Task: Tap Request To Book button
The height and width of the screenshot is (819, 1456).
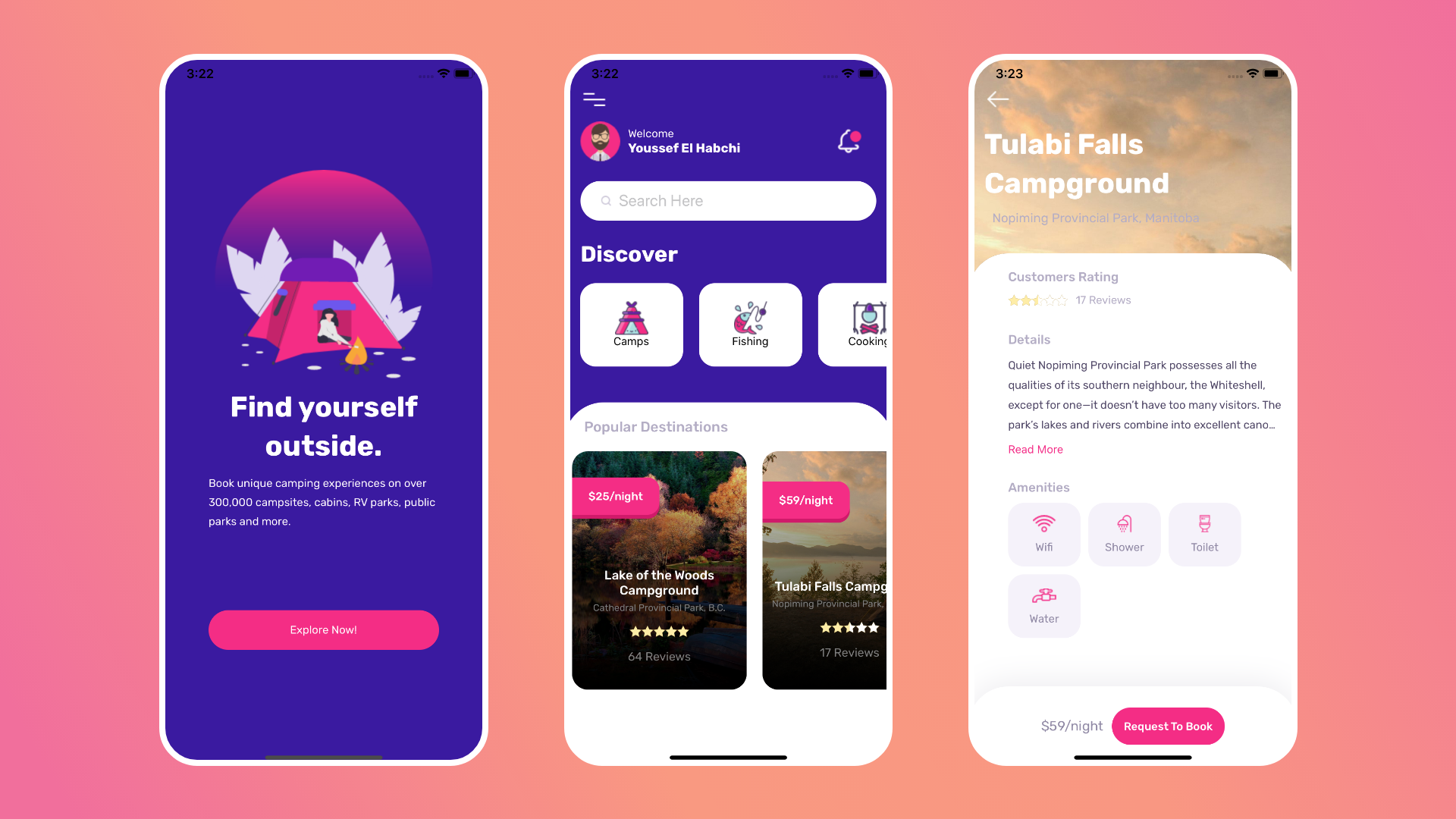Action: point(1168,726)
